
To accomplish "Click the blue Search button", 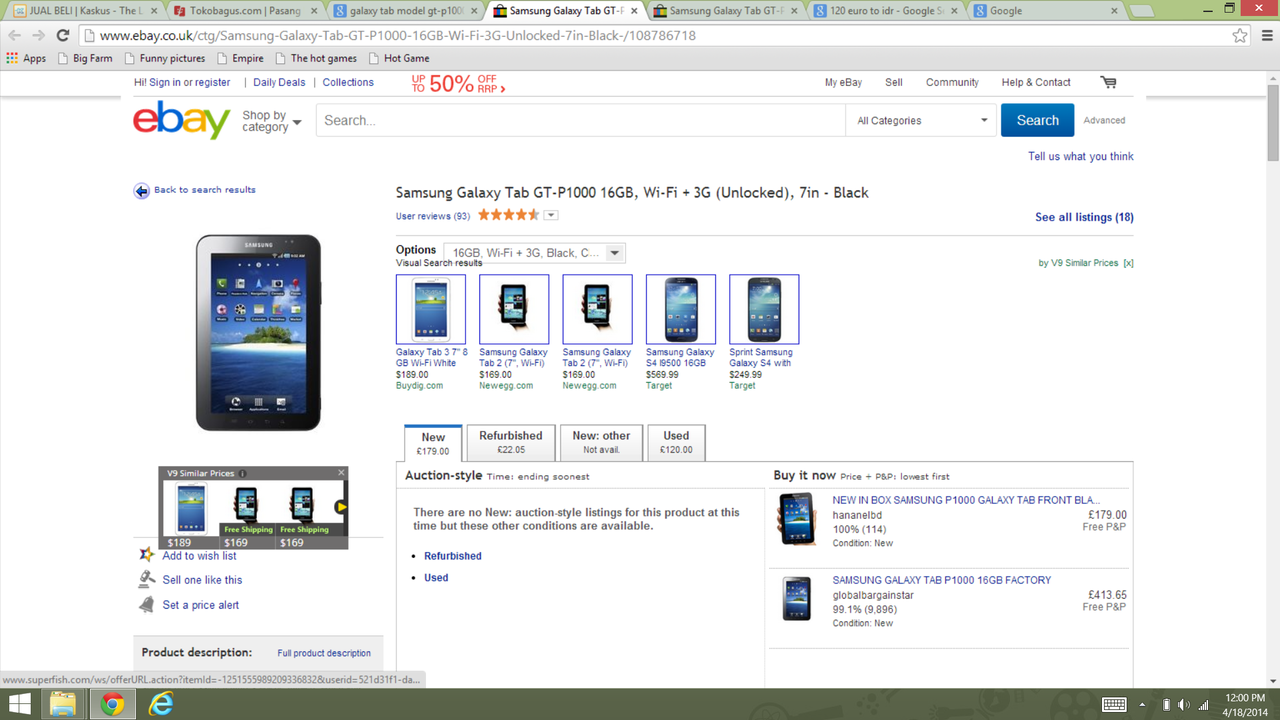I will 1037,120.
